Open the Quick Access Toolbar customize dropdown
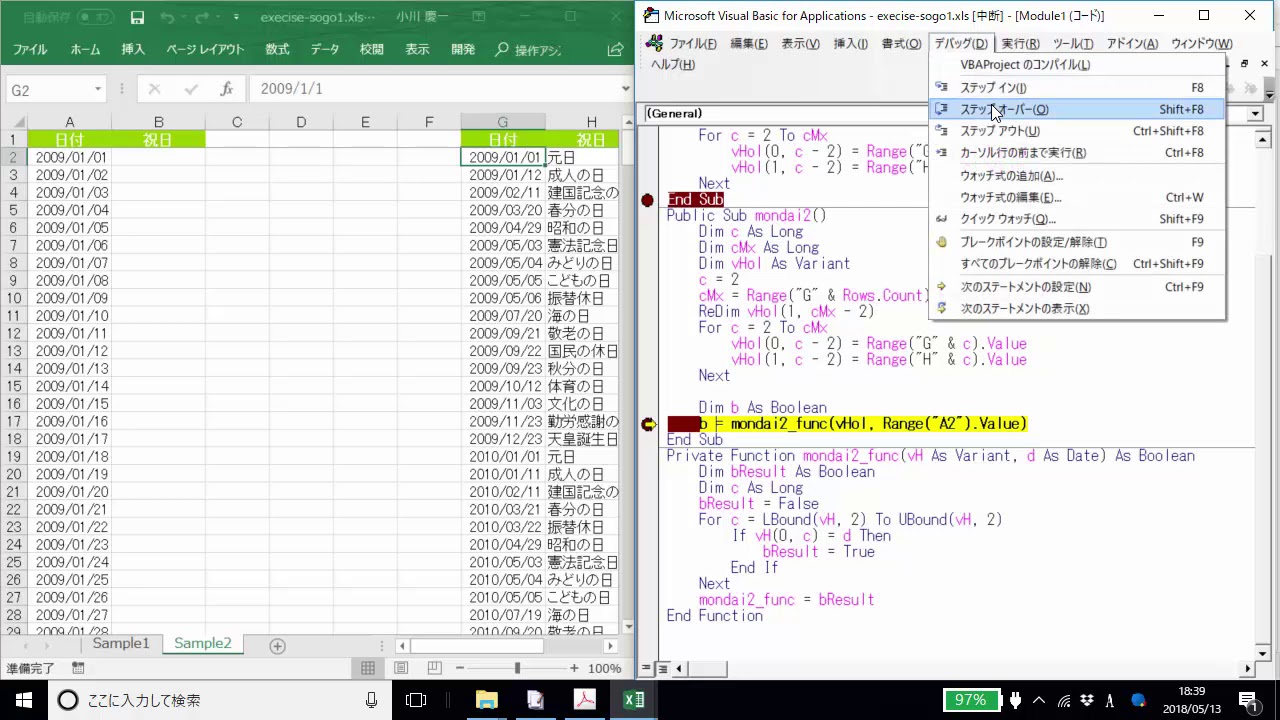Screen dimensions: 1280x720 (236, 17)
